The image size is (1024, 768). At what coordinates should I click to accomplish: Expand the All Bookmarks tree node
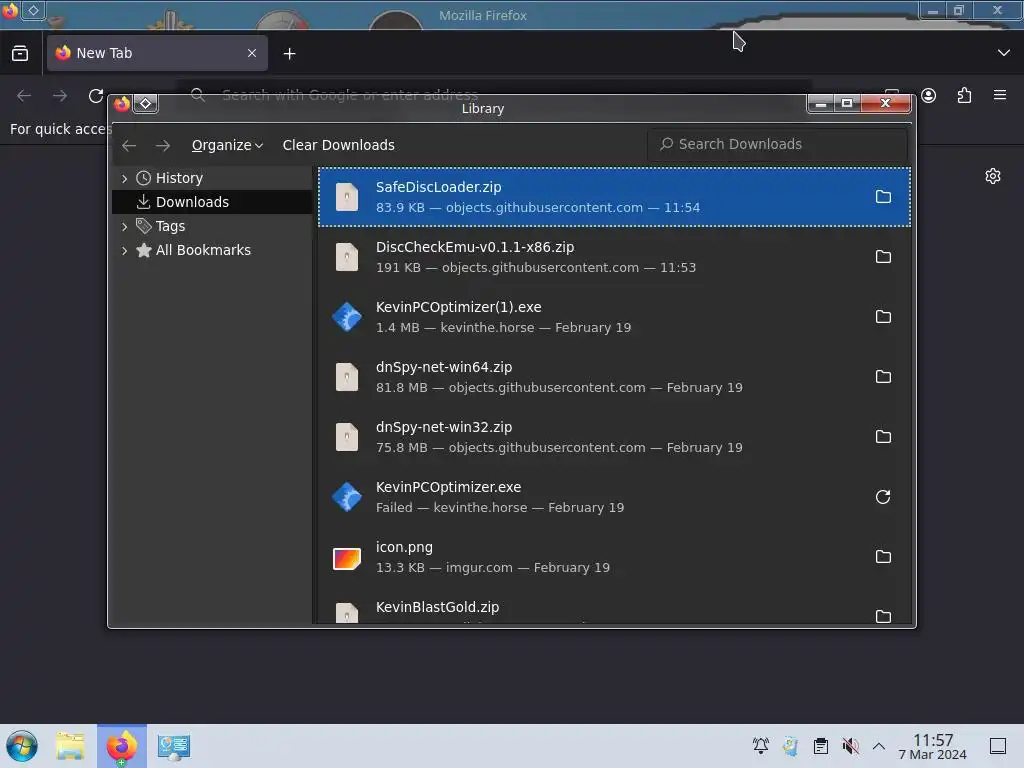pos(125,250)
